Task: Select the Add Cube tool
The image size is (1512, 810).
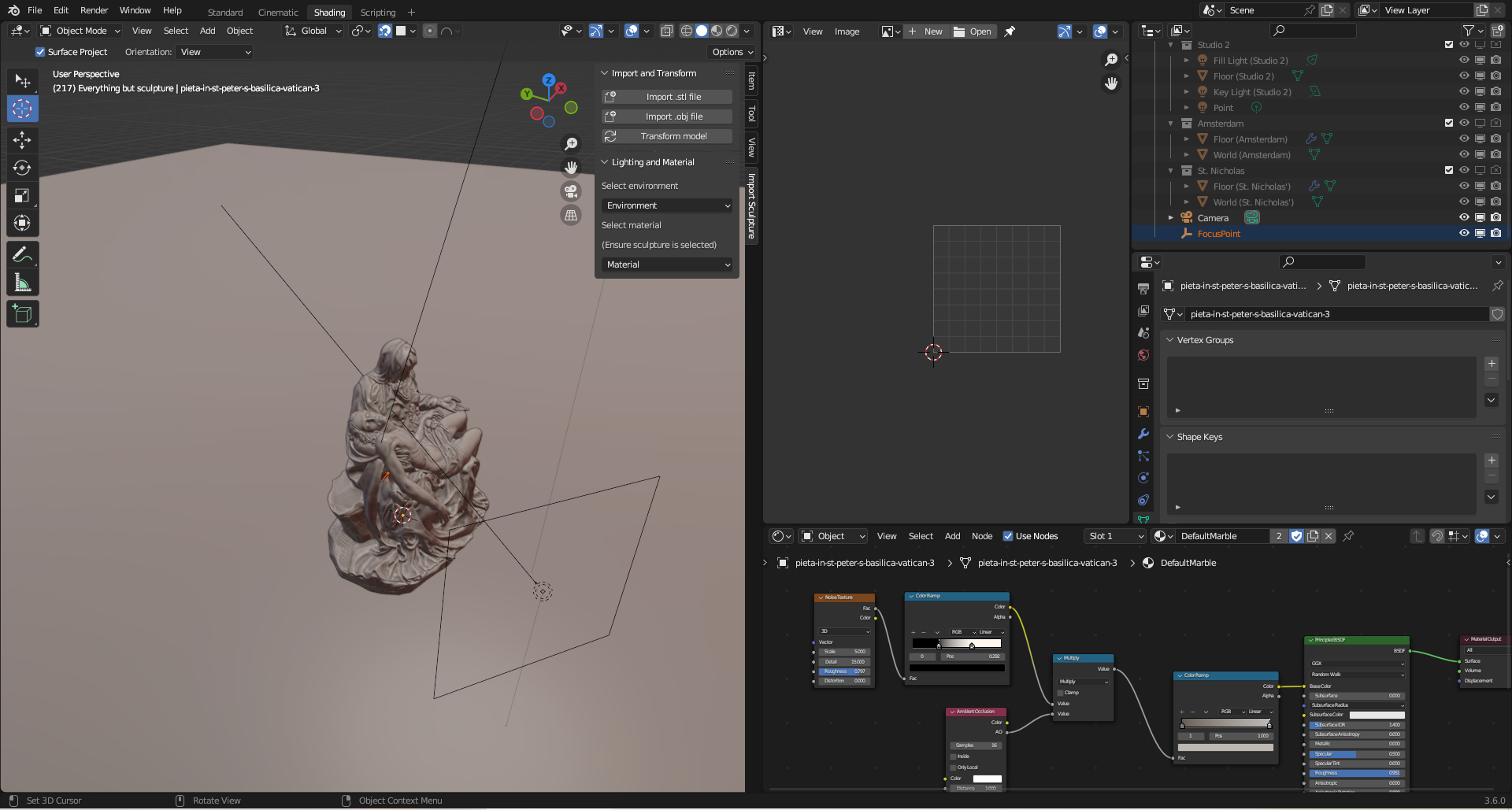Action: pyautogui.click(x=22, y=314)
